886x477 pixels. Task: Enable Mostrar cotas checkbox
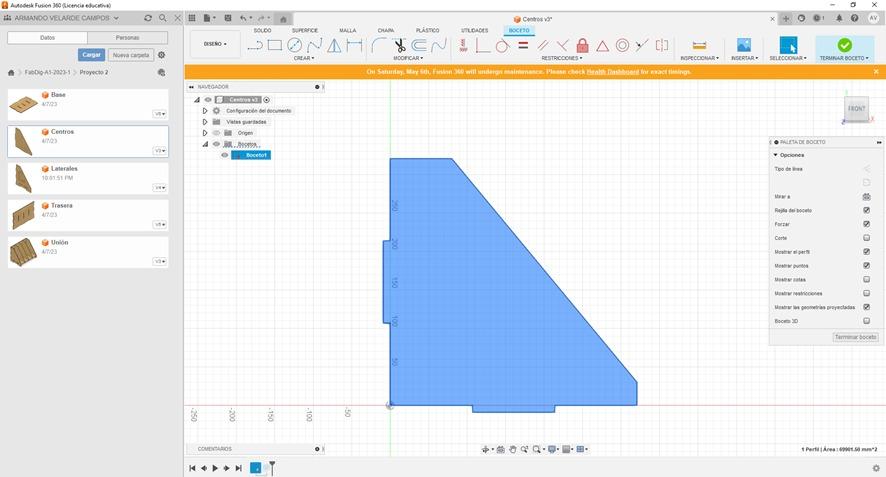pos(866,279)
